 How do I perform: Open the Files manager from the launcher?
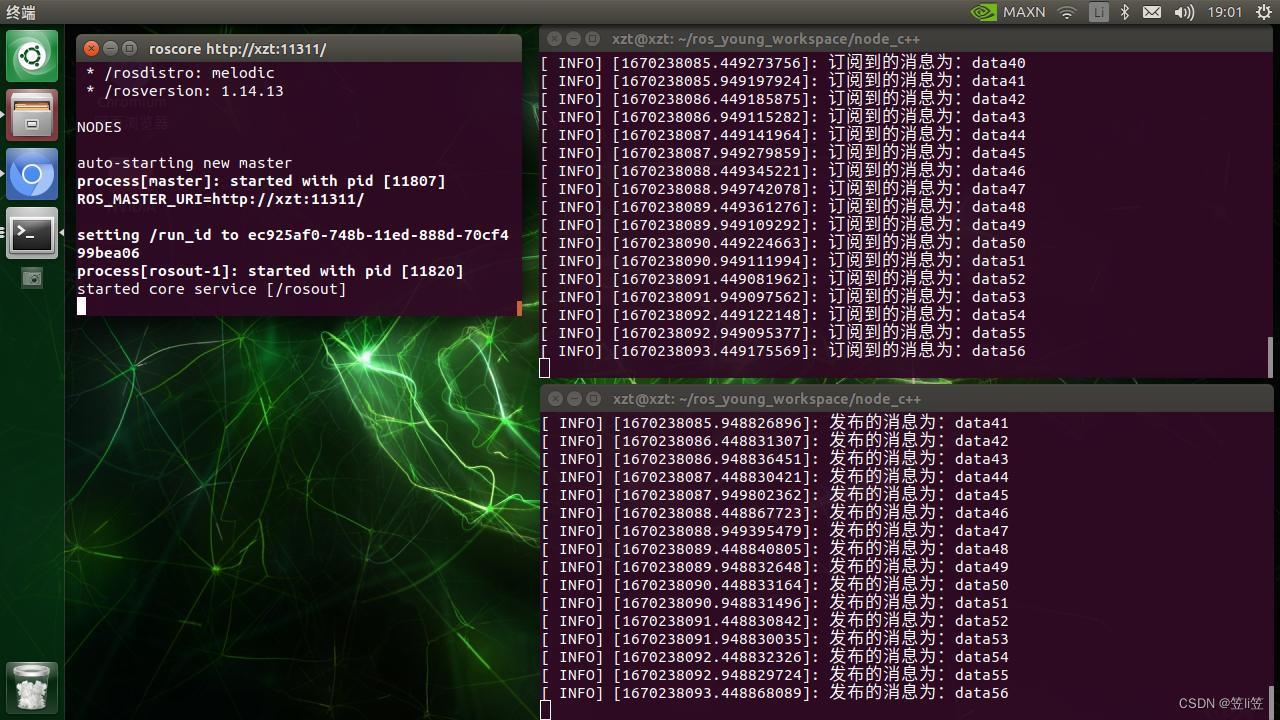coord(32,115)
